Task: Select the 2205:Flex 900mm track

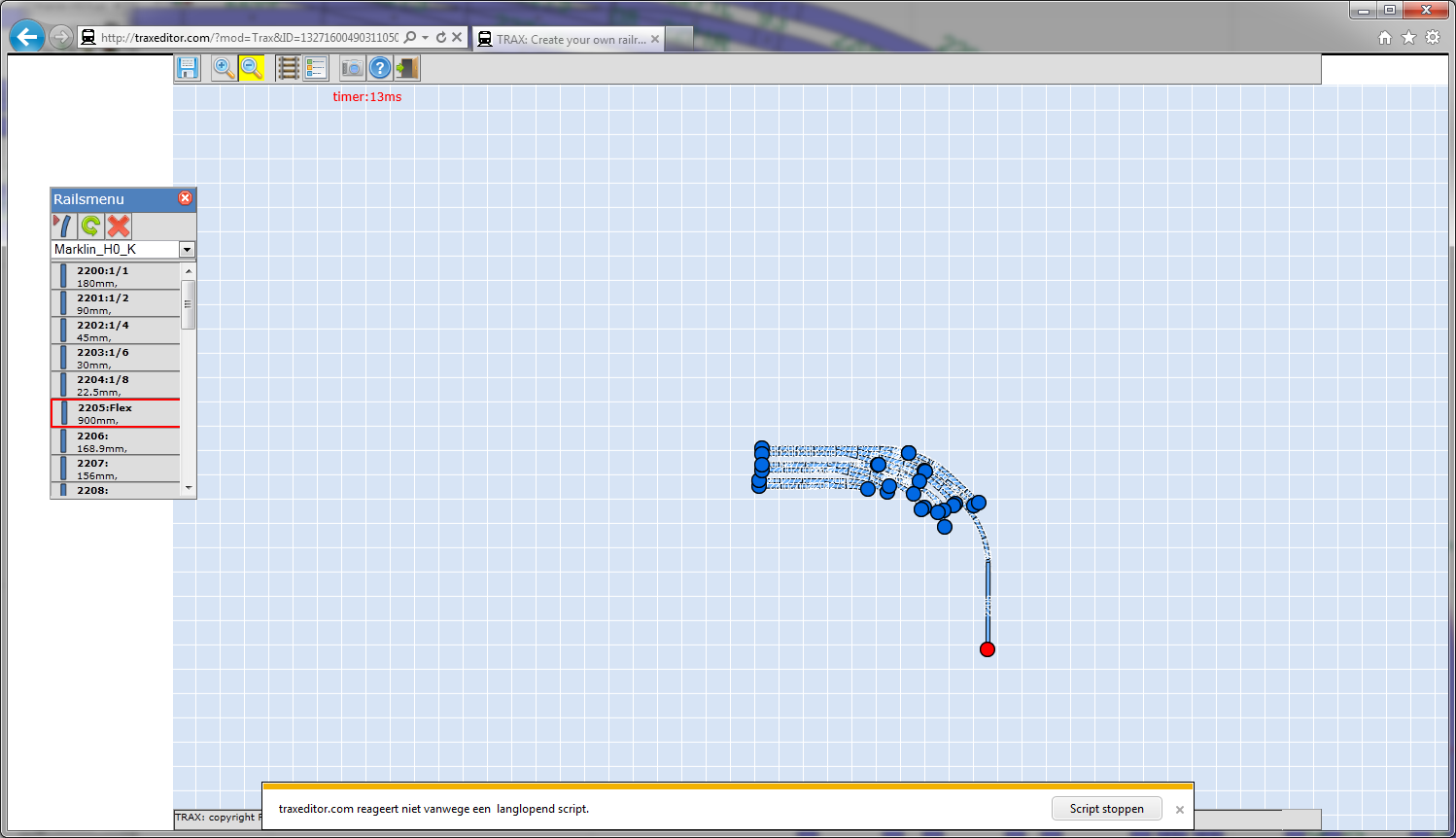Action: [116, 413]
